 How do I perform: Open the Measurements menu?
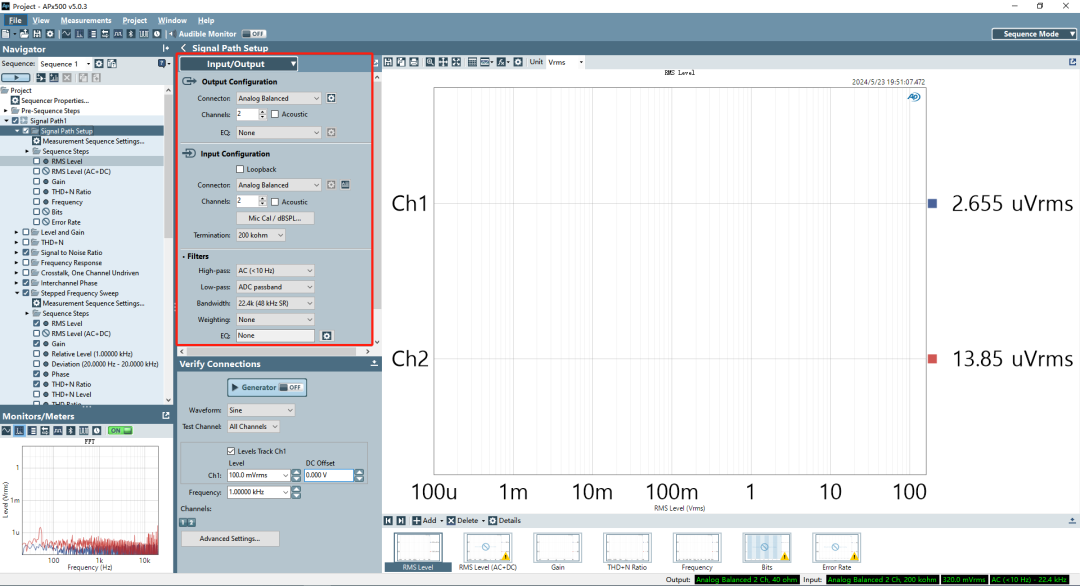(85, 20)
